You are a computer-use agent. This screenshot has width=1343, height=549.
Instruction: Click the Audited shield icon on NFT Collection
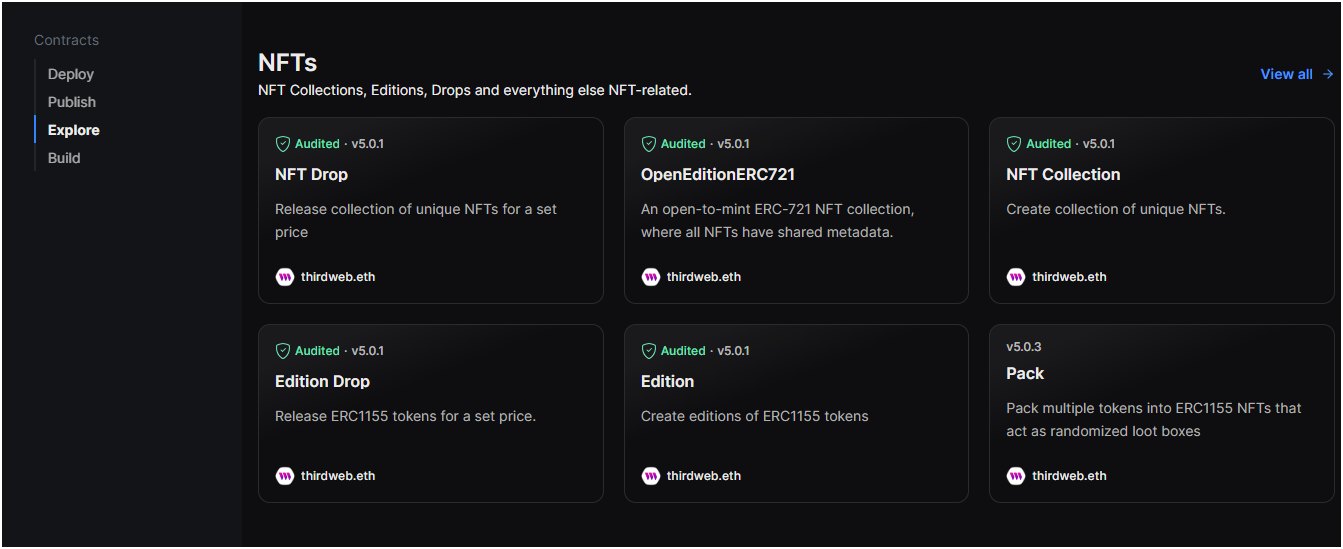(1014, 144)
